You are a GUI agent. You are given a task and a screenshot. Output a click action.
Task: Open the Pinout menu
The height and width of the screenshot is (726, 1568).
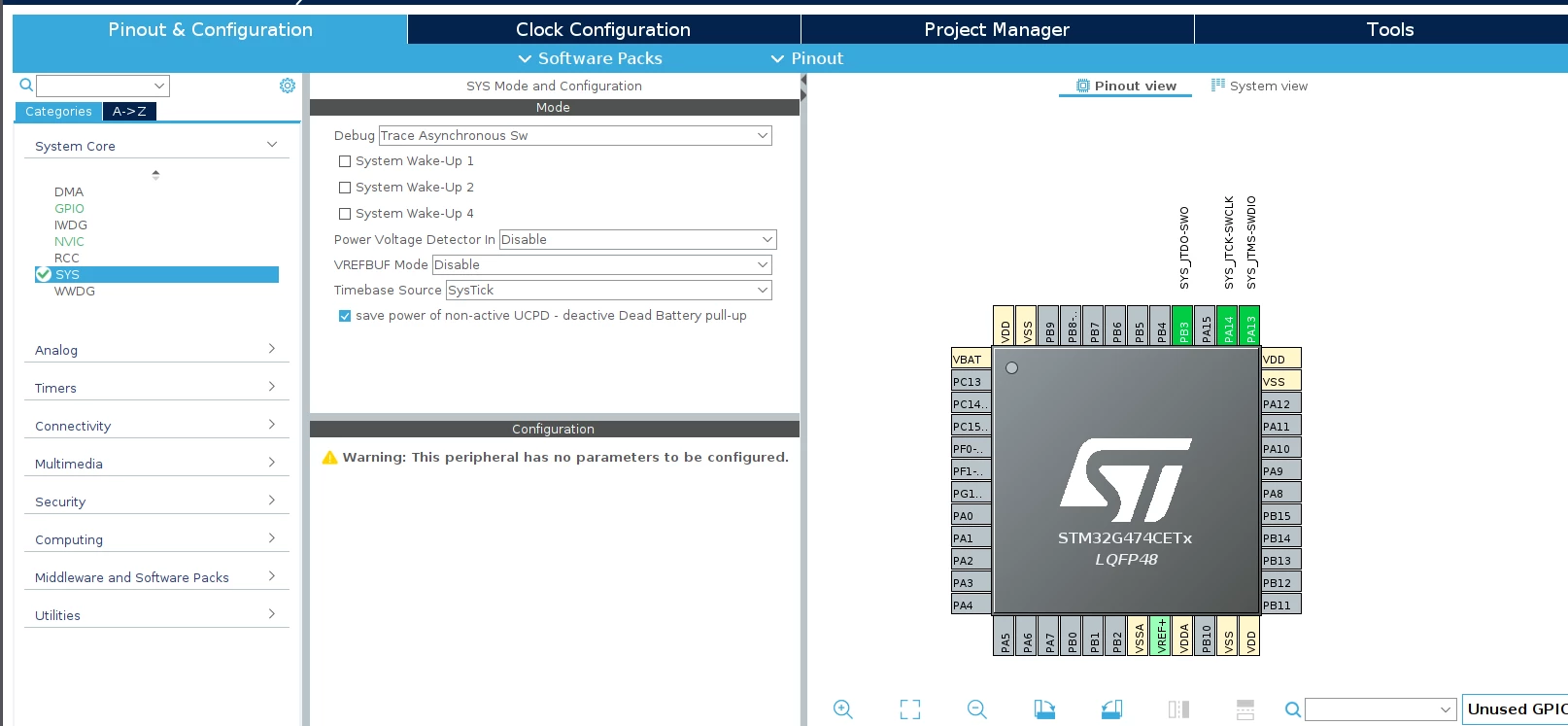click(x=807, y=58)
